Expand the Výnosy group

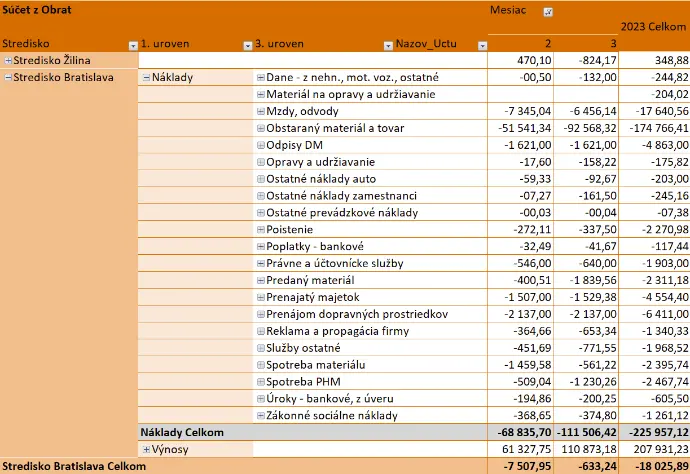point(147,449)
